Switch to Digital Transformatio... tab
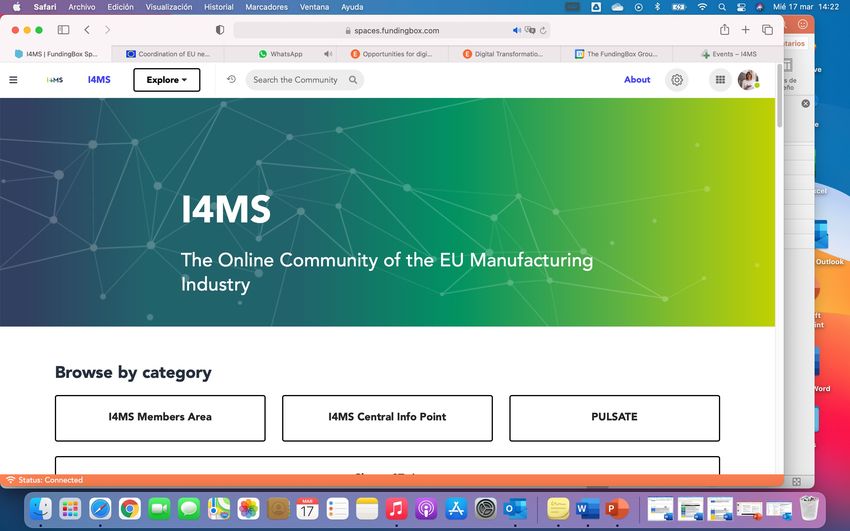The height and width of the screenshot is (531, 850). [504, 54]
